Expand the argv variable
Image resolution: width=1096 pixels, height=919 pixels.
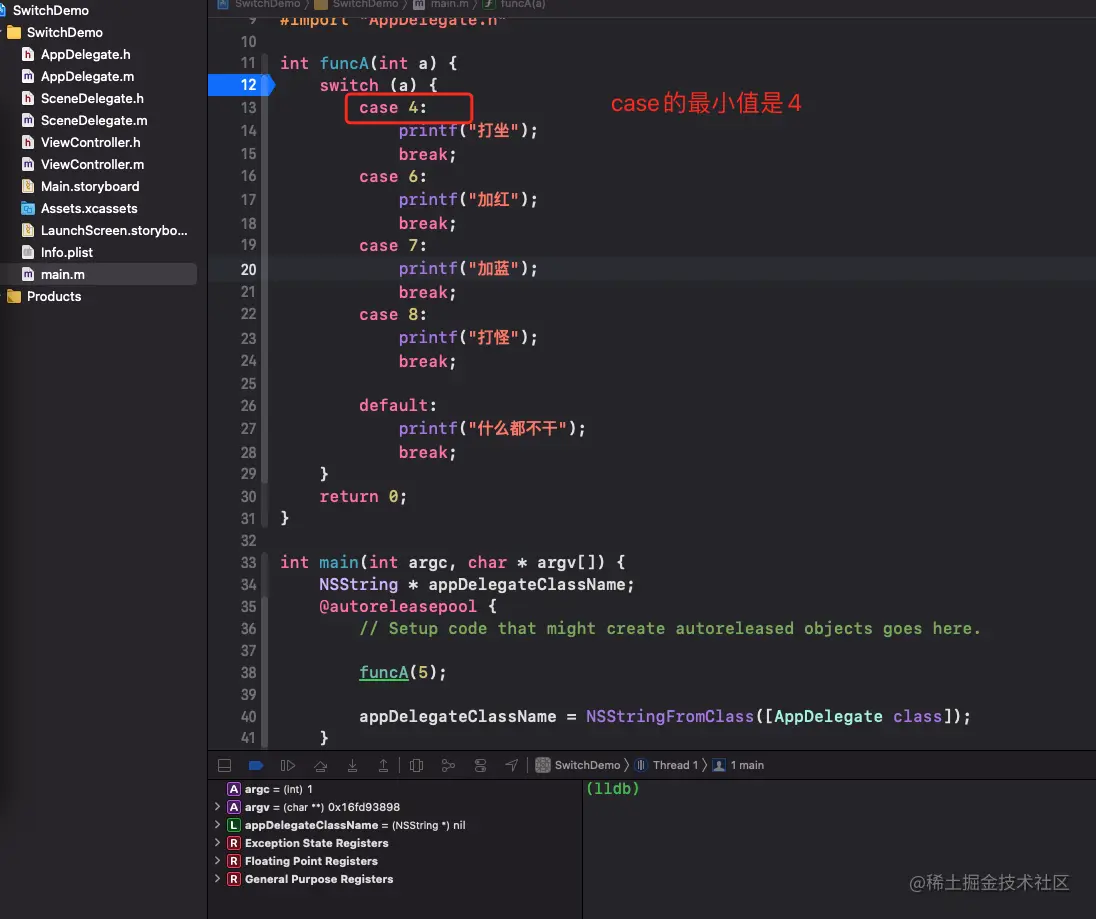217,806
